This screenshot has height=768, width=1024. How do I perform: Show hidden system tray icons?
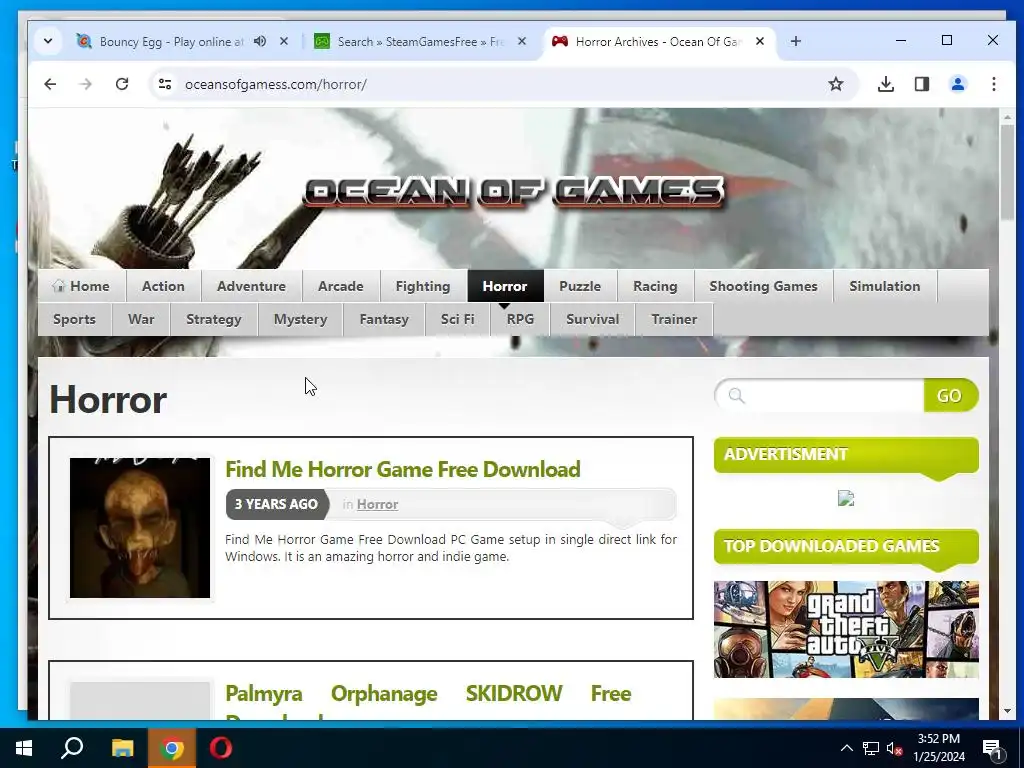pos(846,748)
